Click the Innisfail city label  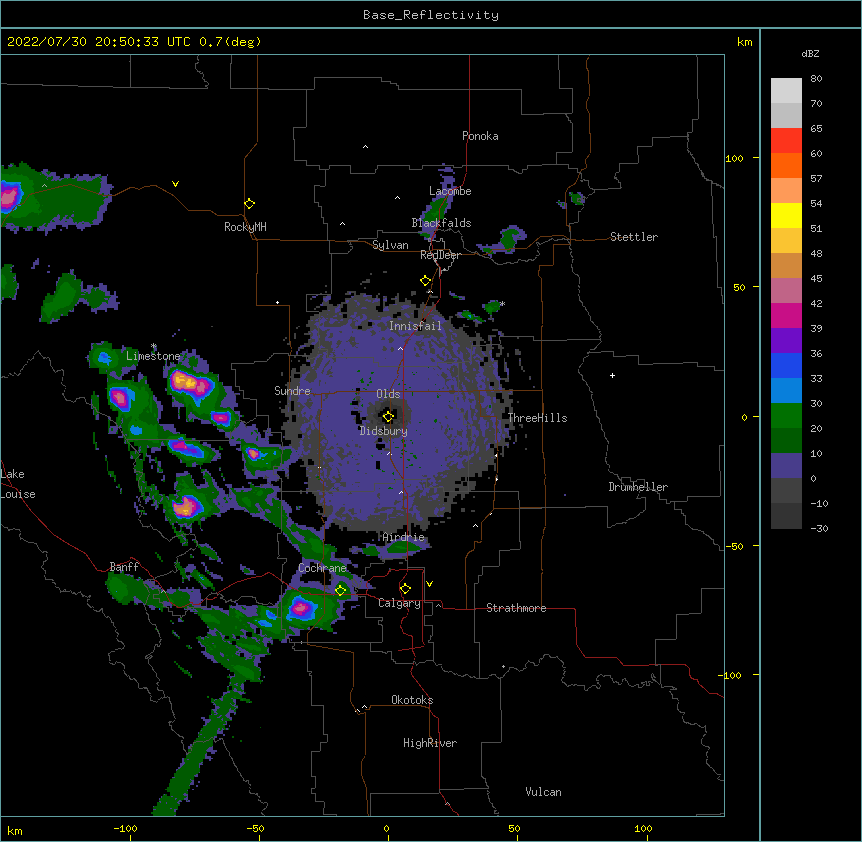click(415, 326)
